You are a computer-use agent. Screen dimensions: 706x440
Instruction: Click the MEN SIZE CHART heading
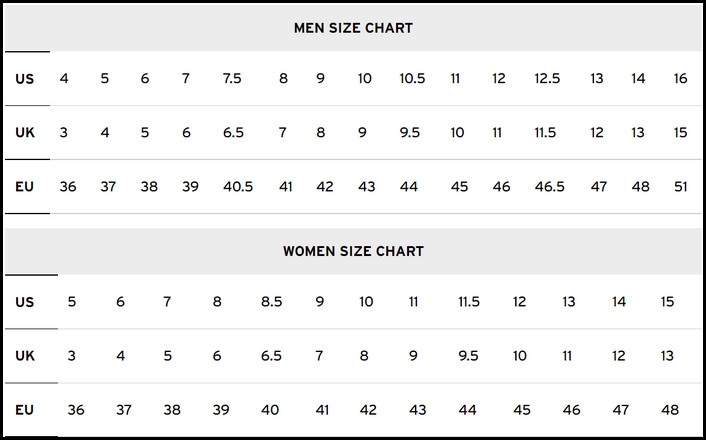[353, 28]
